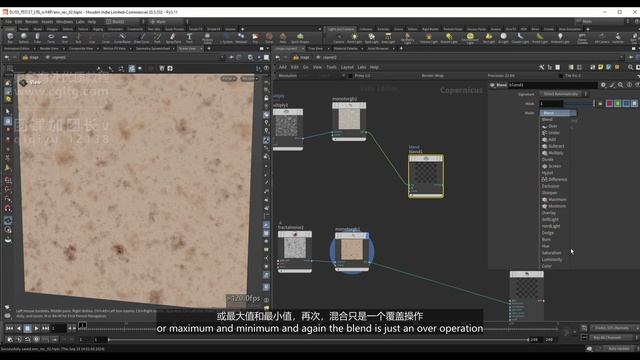Screen dimensions: 640x360
Task: Click the network editor sticky note icon
Action: pyautogui.click(x=601, y=67)
